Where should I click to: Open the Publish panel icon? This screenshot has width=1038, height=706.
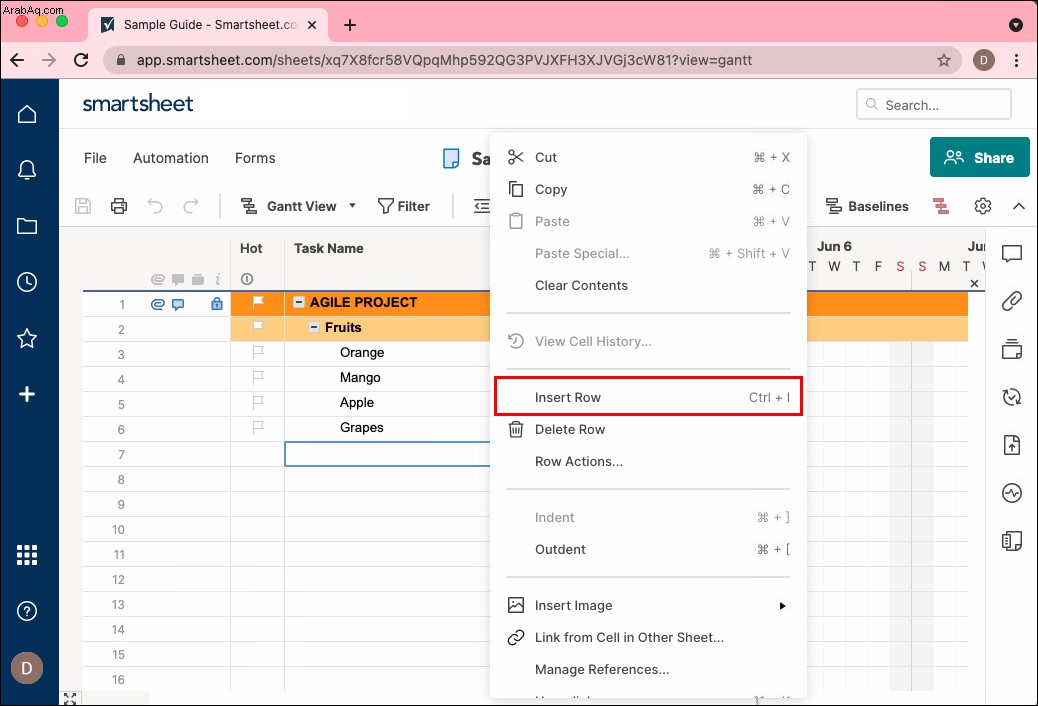coord(1012,444)
